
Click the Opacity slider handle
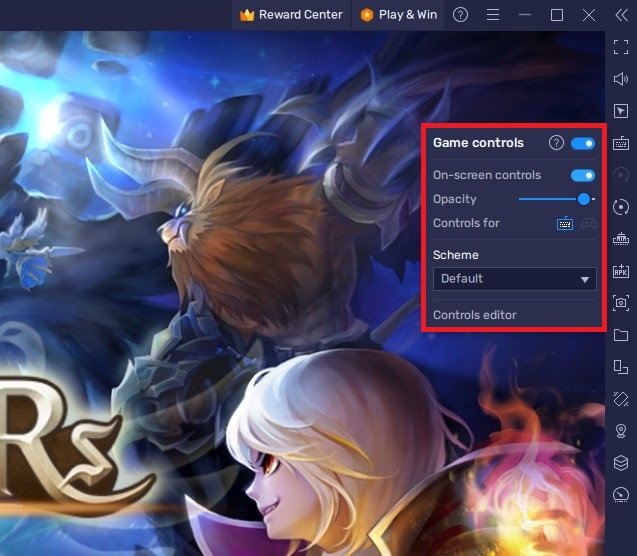pos(584,199)
